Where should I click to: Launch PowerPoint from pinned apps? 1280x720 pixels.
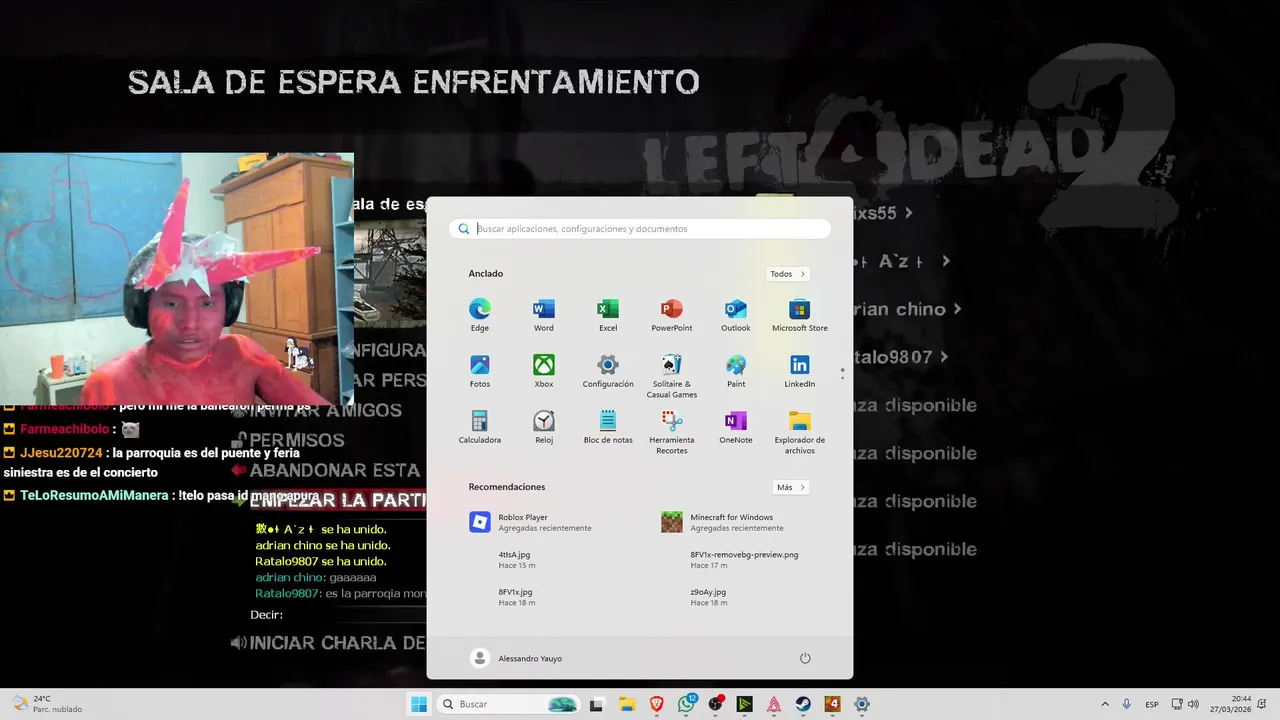coord(672,315)
